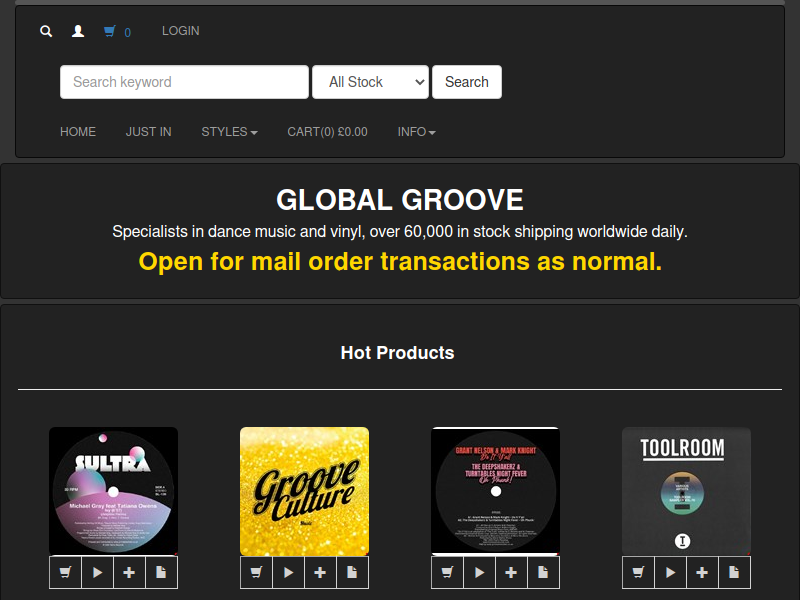Play the Sultra record preview
Image resolution: width=800 pixels, height=600 pixels.
click(x=97, y=572)
